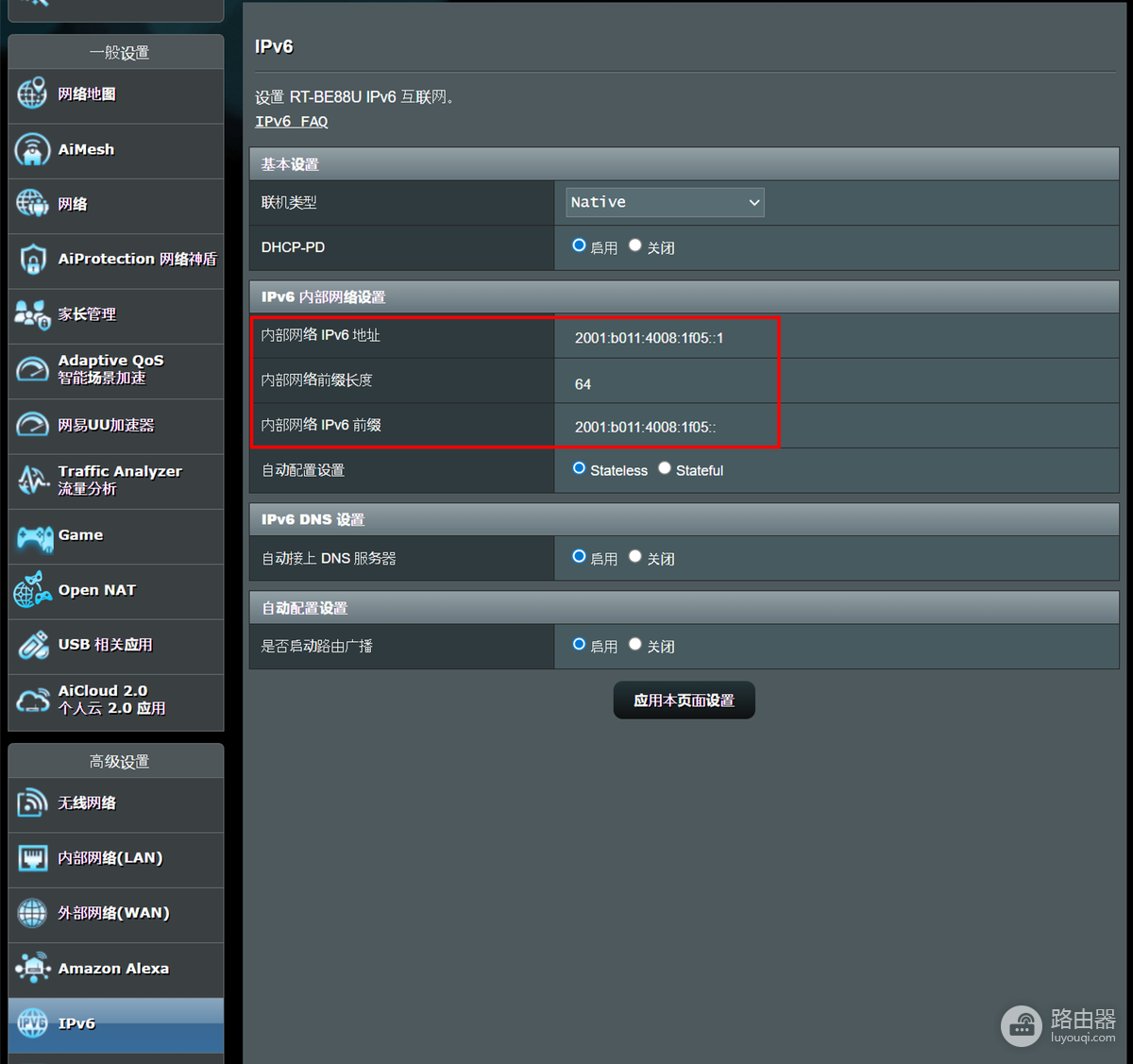Open the Open NAT icon
Viewport: 1133px width, 1064px height.
32,590
